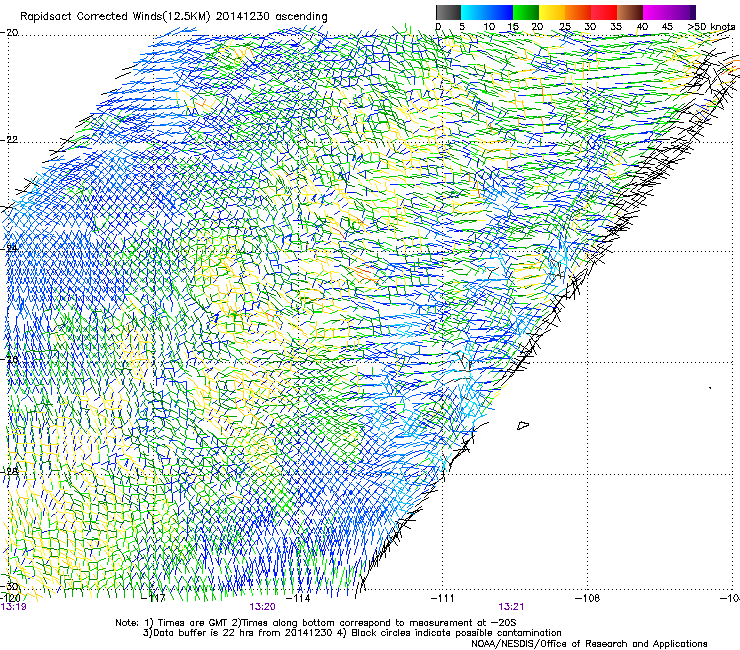Click the gray 0–5 knots color segment
Screen dimensions: 740x650
[x=448, y=12]
